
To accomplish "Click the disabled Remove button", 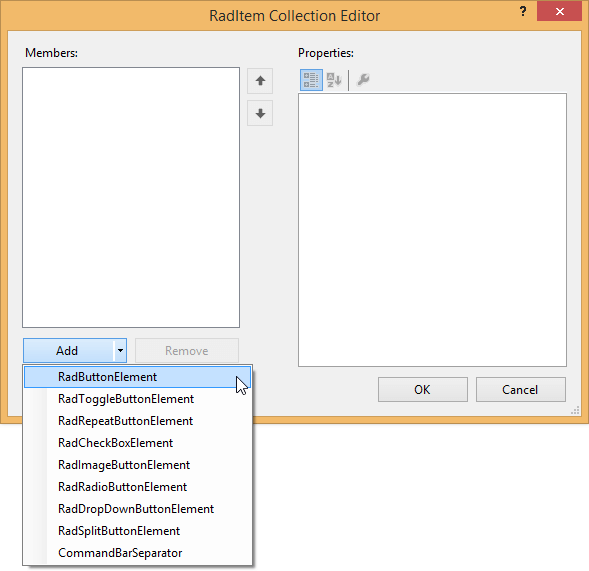I will [187, 350].
